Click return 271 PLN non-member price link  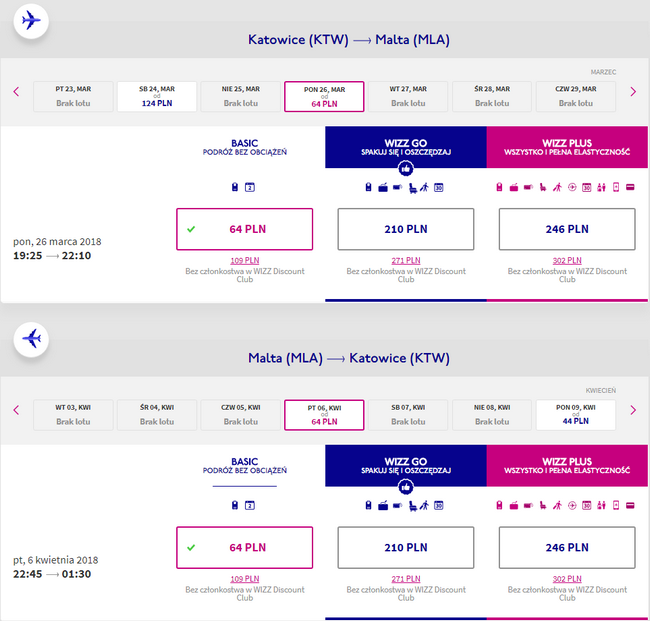pyautogui.click(x=406, y=579)
